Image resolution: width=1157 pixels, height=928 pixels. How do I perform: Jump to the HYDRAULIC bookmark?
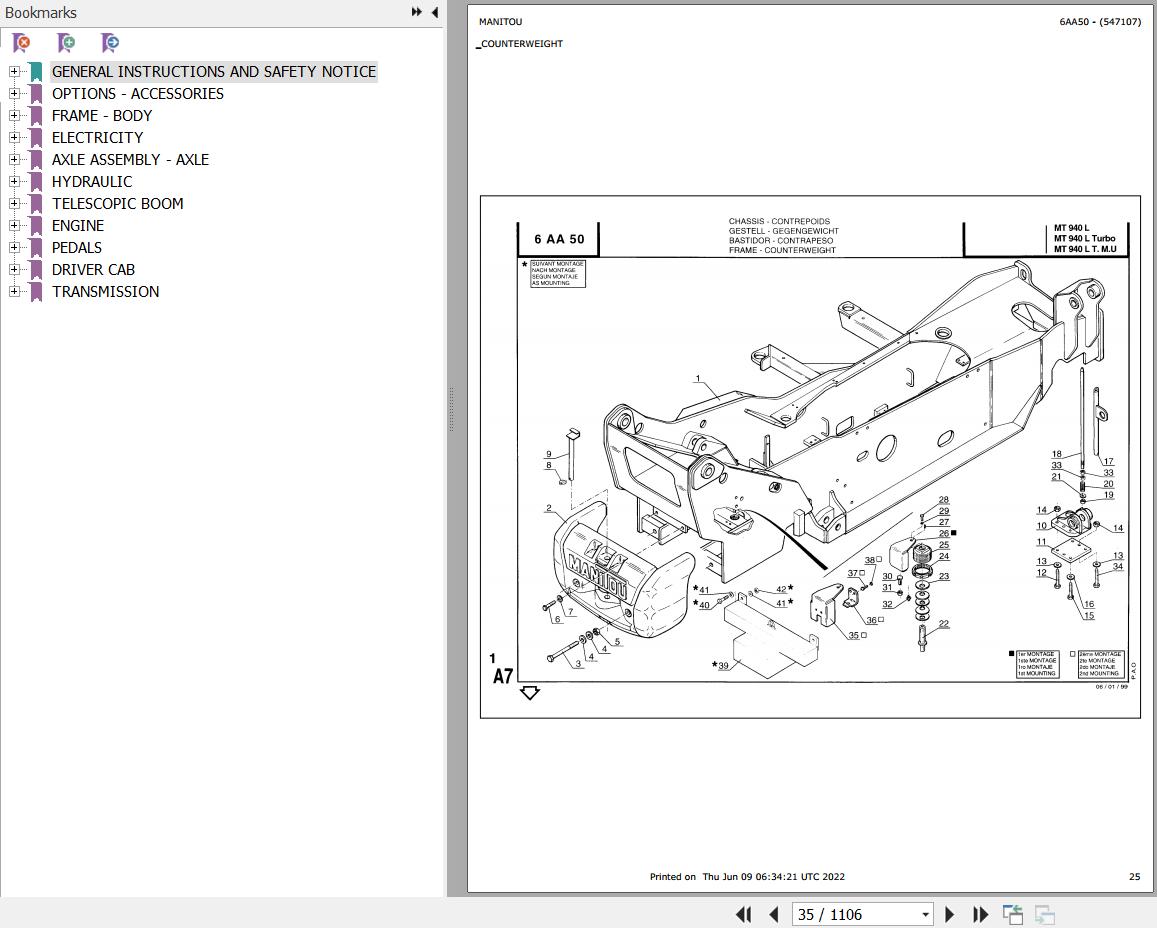(92, 182)
